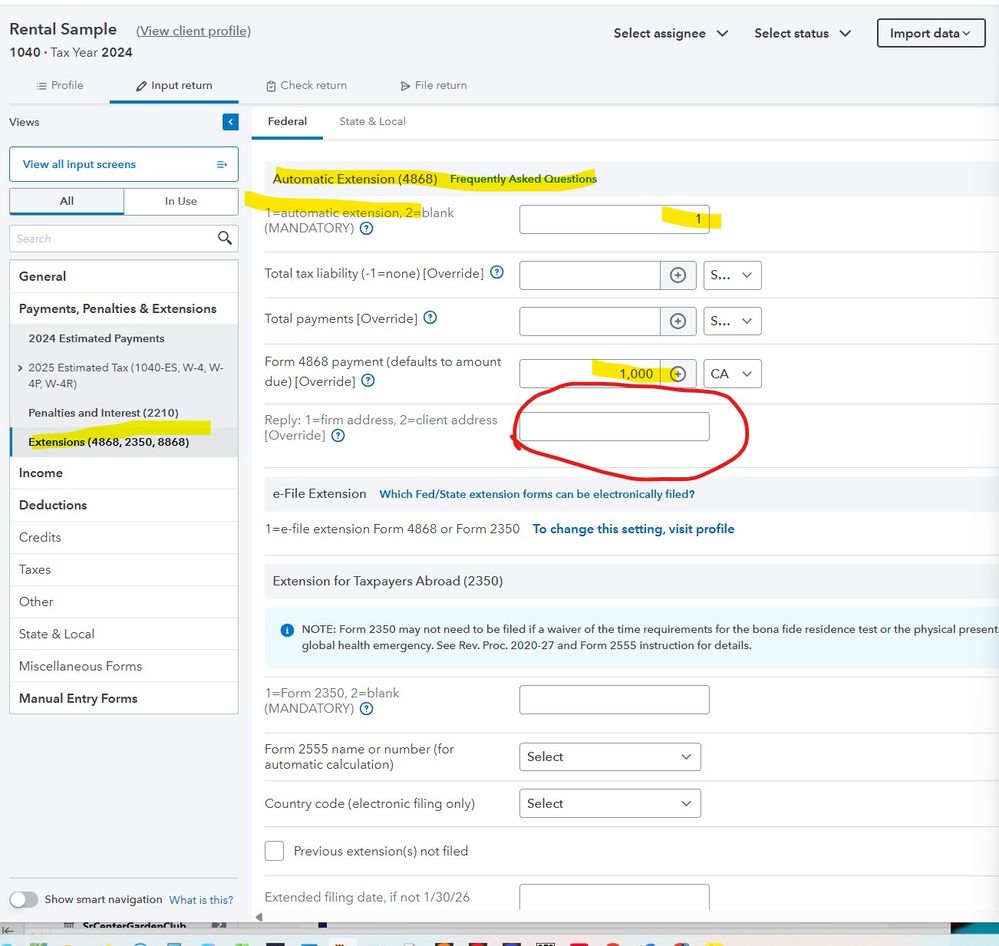Toggle Show smart navigation switch
The image size is (999, 946).
pos(24,899)
